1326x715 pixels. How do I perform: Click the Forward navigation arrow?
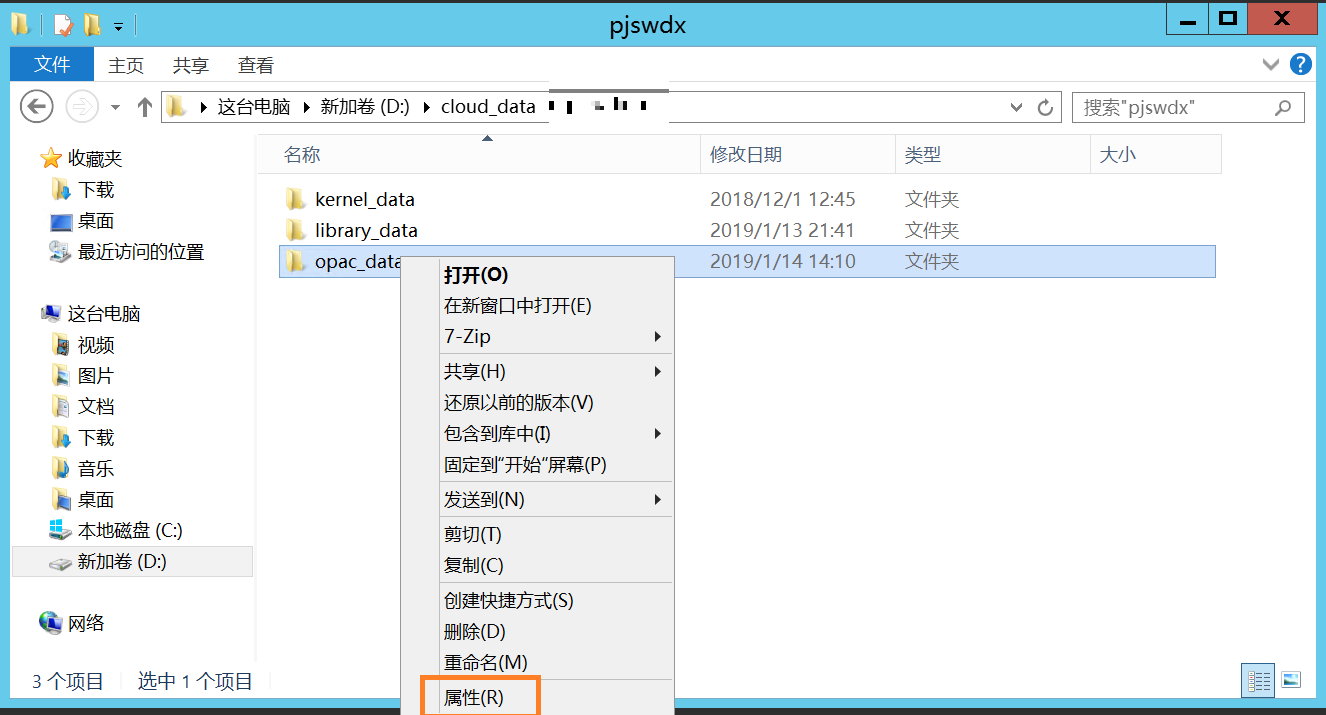click(81, 106)
